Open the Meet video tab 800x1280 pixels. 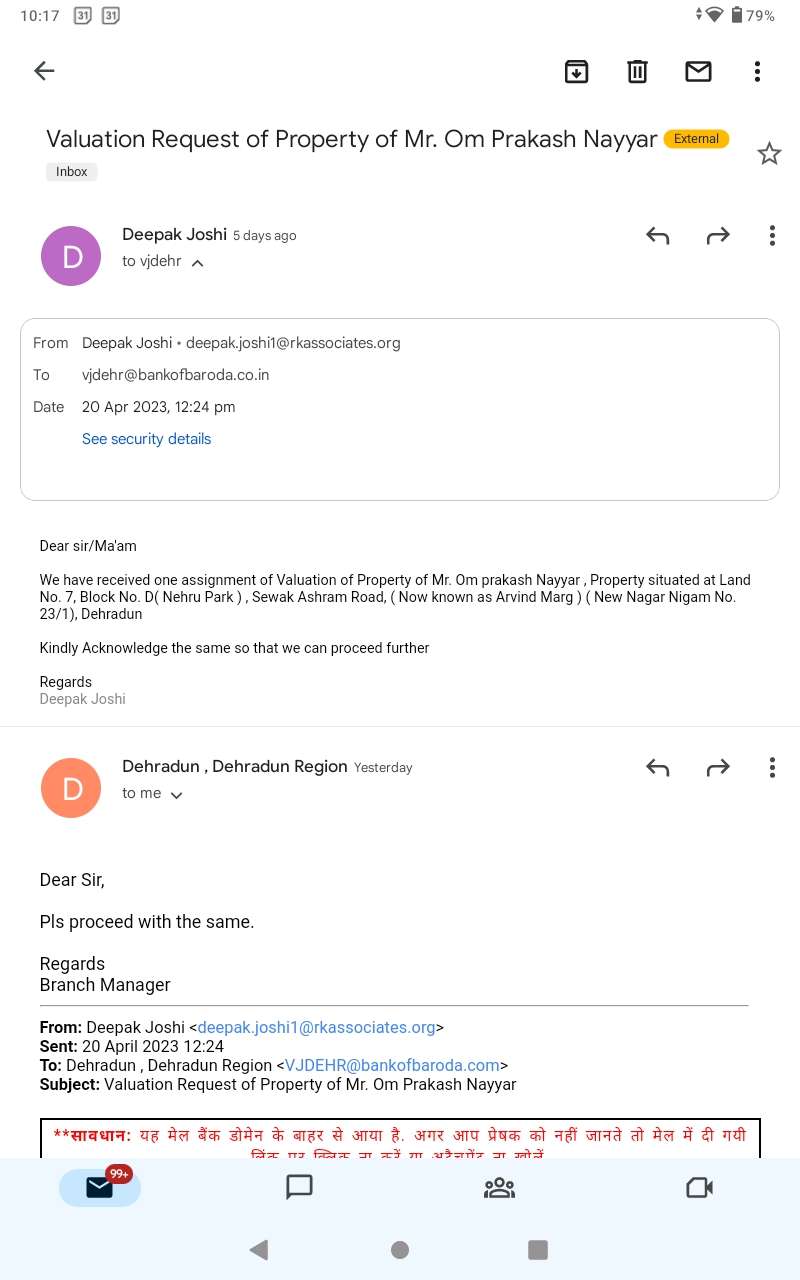point(699,1187)
